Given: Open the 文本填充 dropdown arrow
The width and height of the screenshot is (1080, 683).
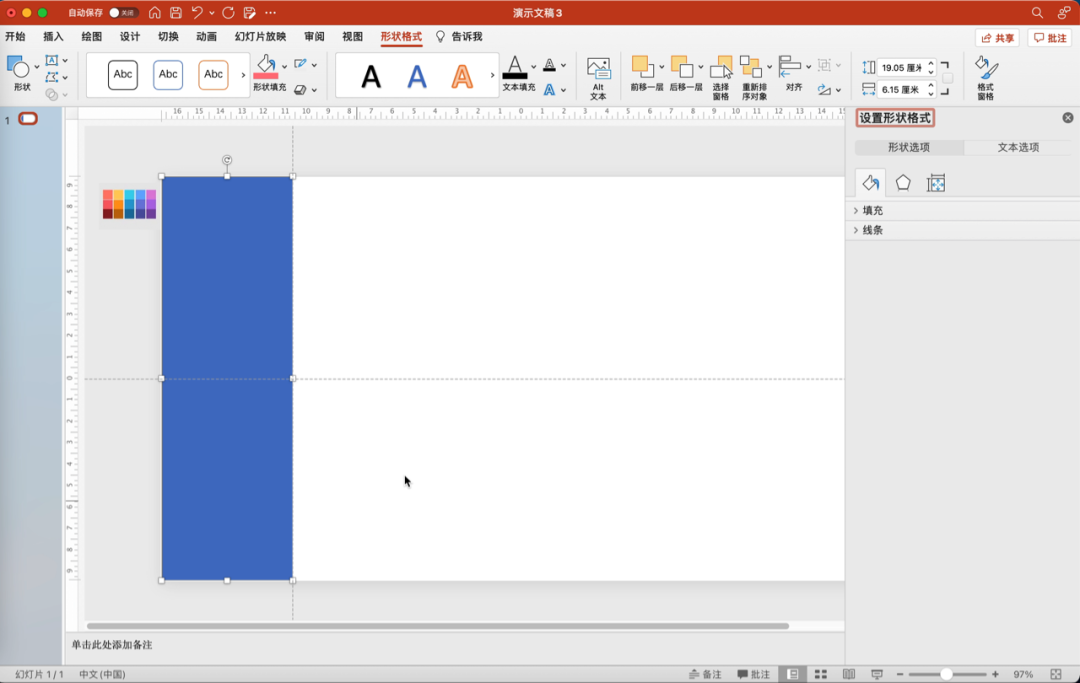Looking at the screenshot, I should 534,67.
